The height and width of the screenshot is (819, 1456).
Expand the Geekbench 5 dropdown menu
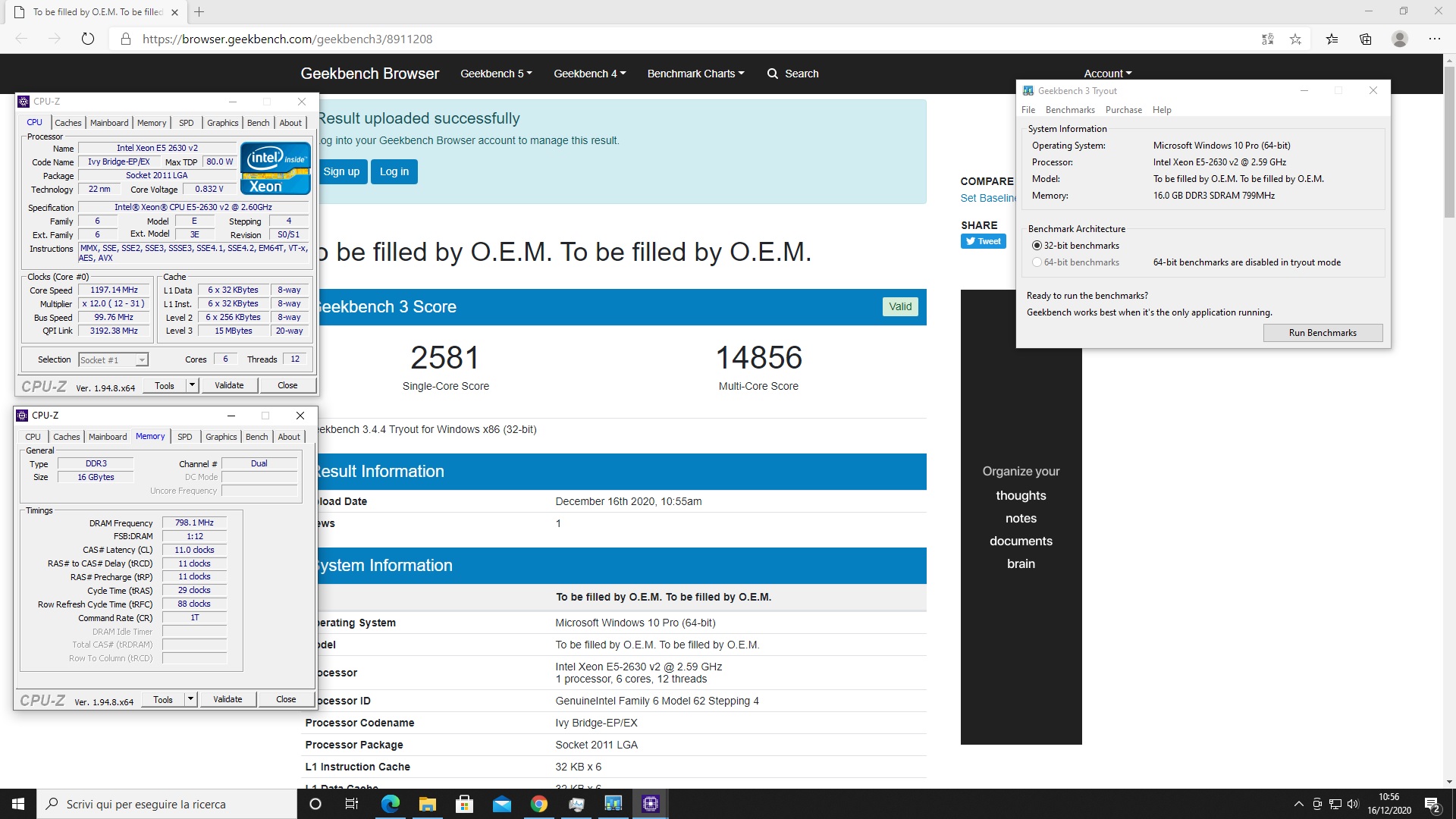[x=496, y=74]
